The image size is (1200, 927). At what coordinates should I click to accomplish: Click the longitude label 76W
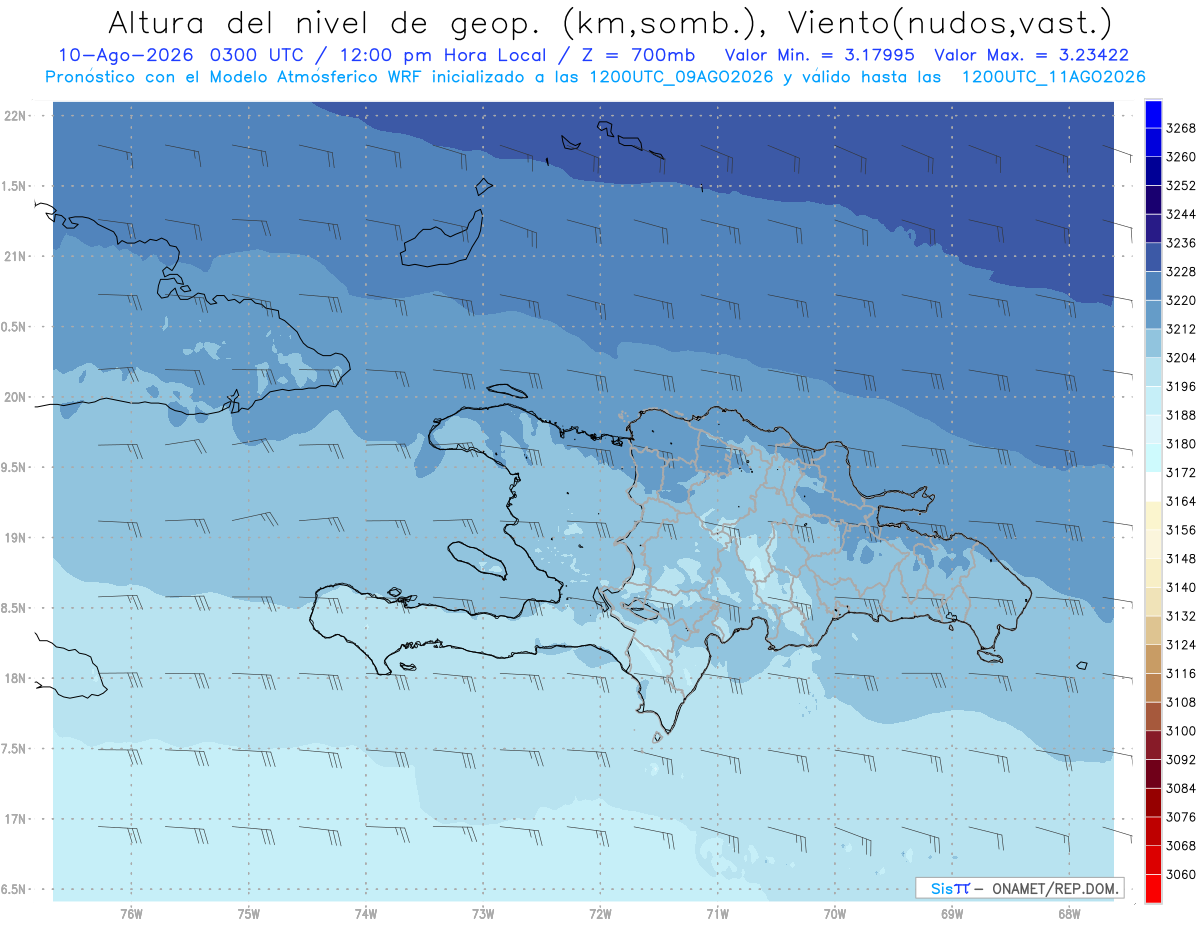131,914
